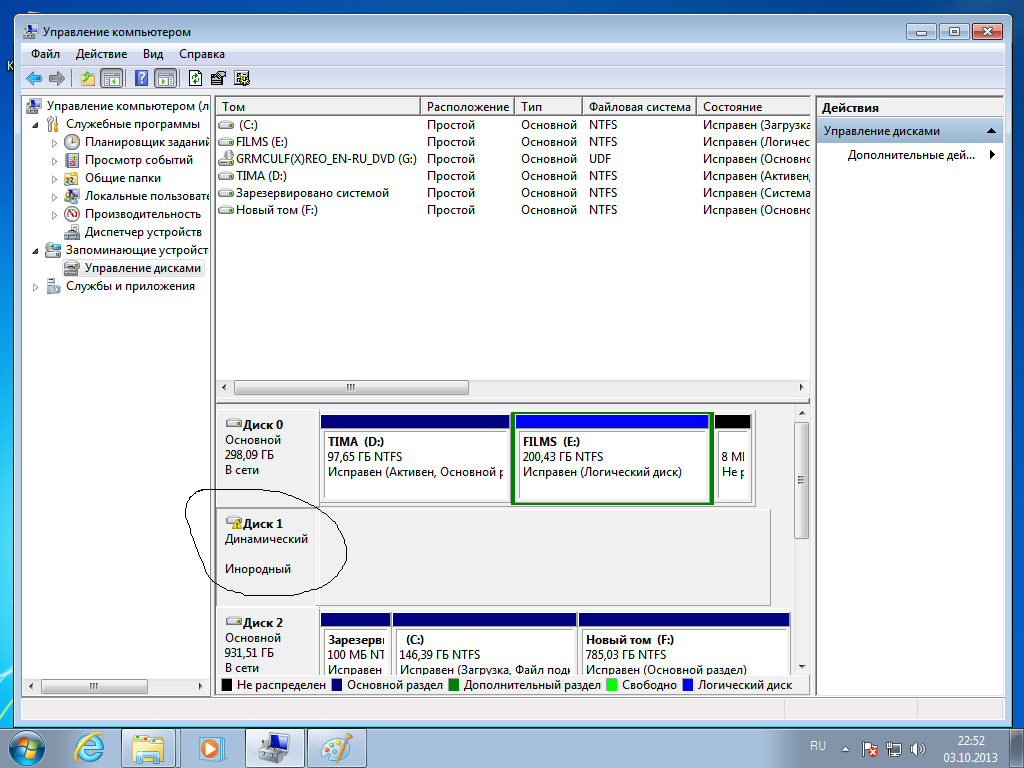Toggle the Show/Hide Action Pane icon
1024x768 pixels.
pos(165,78)
